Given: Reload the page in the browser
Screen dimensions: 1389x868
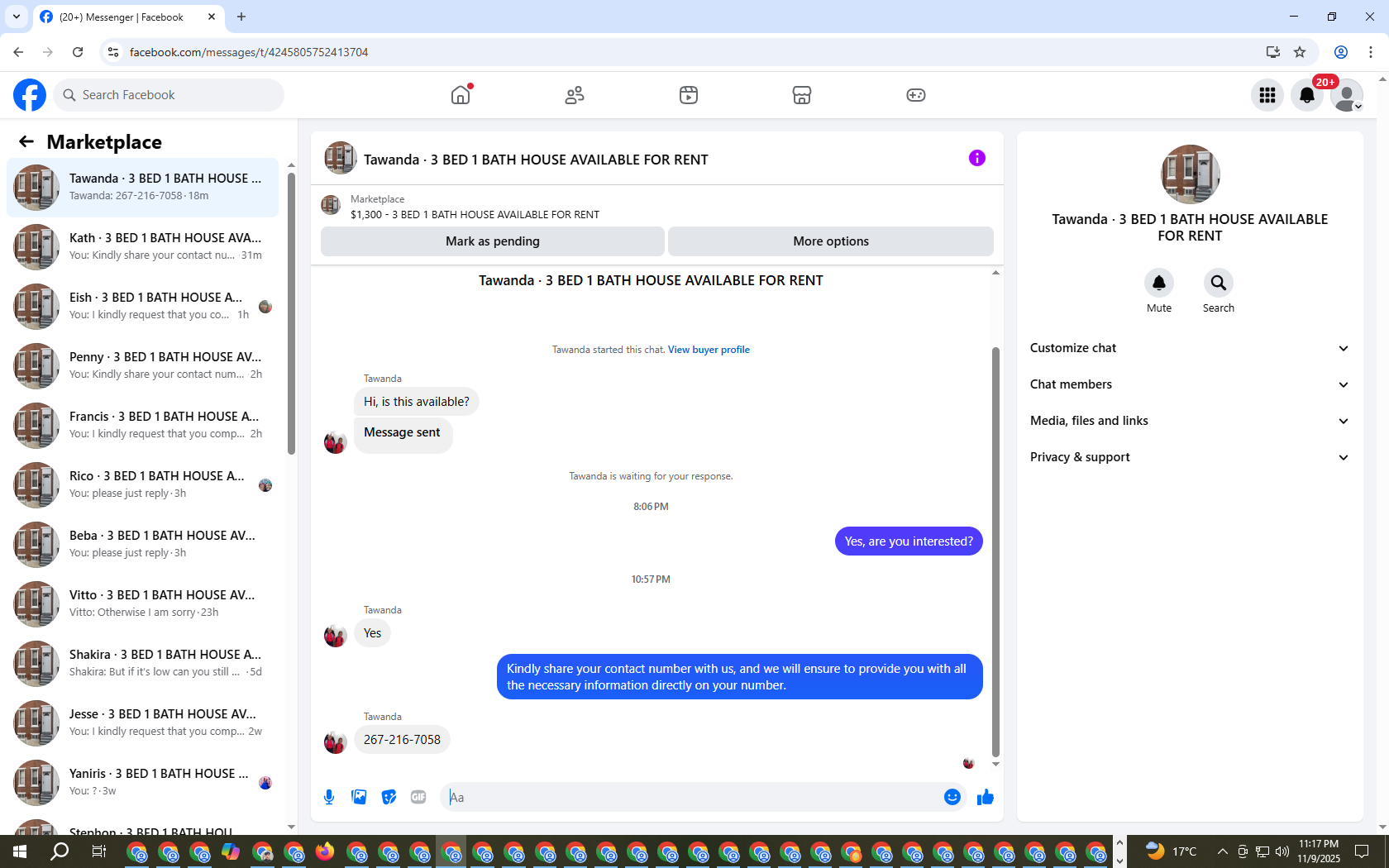Looking at the screenshot, I should pos(78,52).
